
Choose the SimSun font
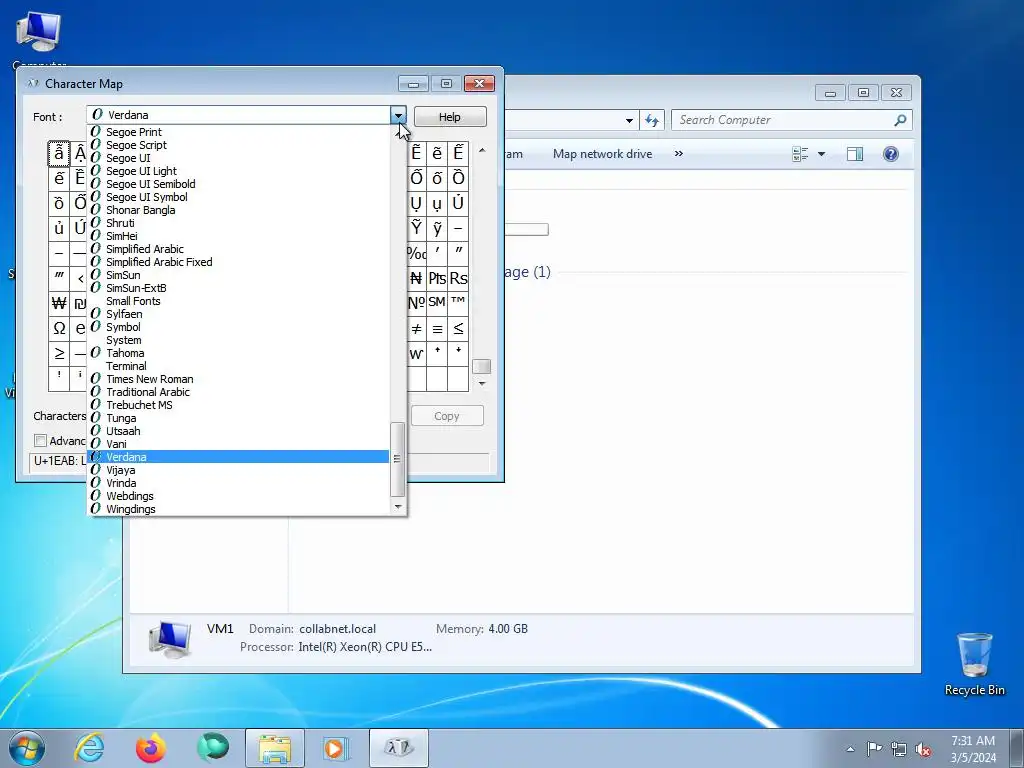[x=238, y=275]
